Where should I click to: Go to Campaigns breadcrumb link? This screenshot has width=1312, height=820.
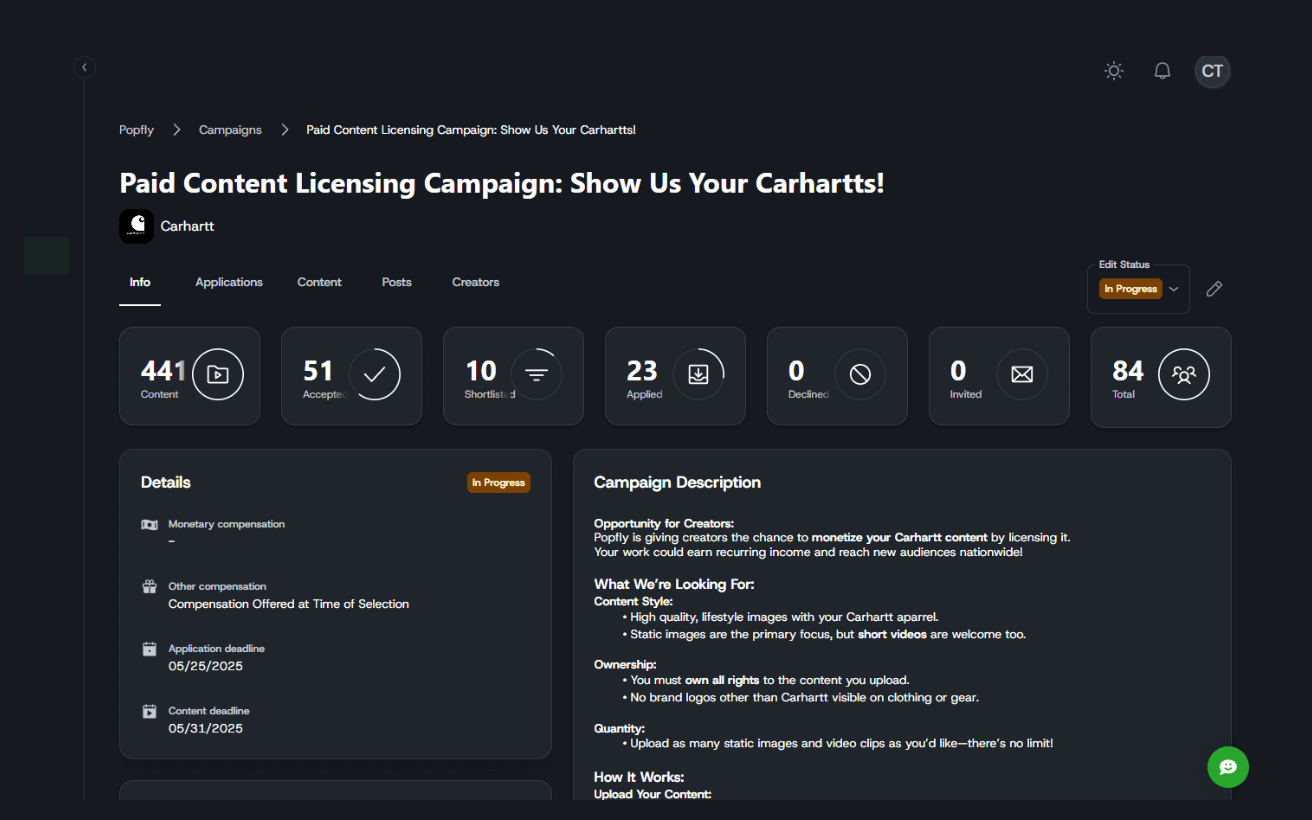(x=230, y=130)
